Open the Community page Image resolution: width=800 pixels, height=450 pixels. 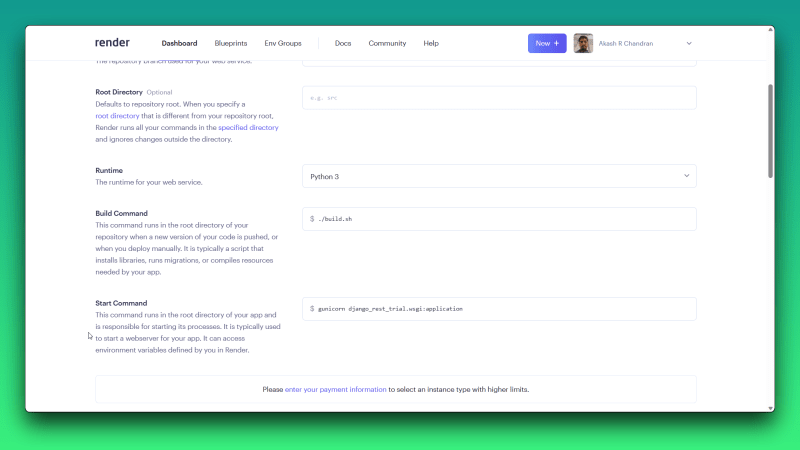coord(387,43)
